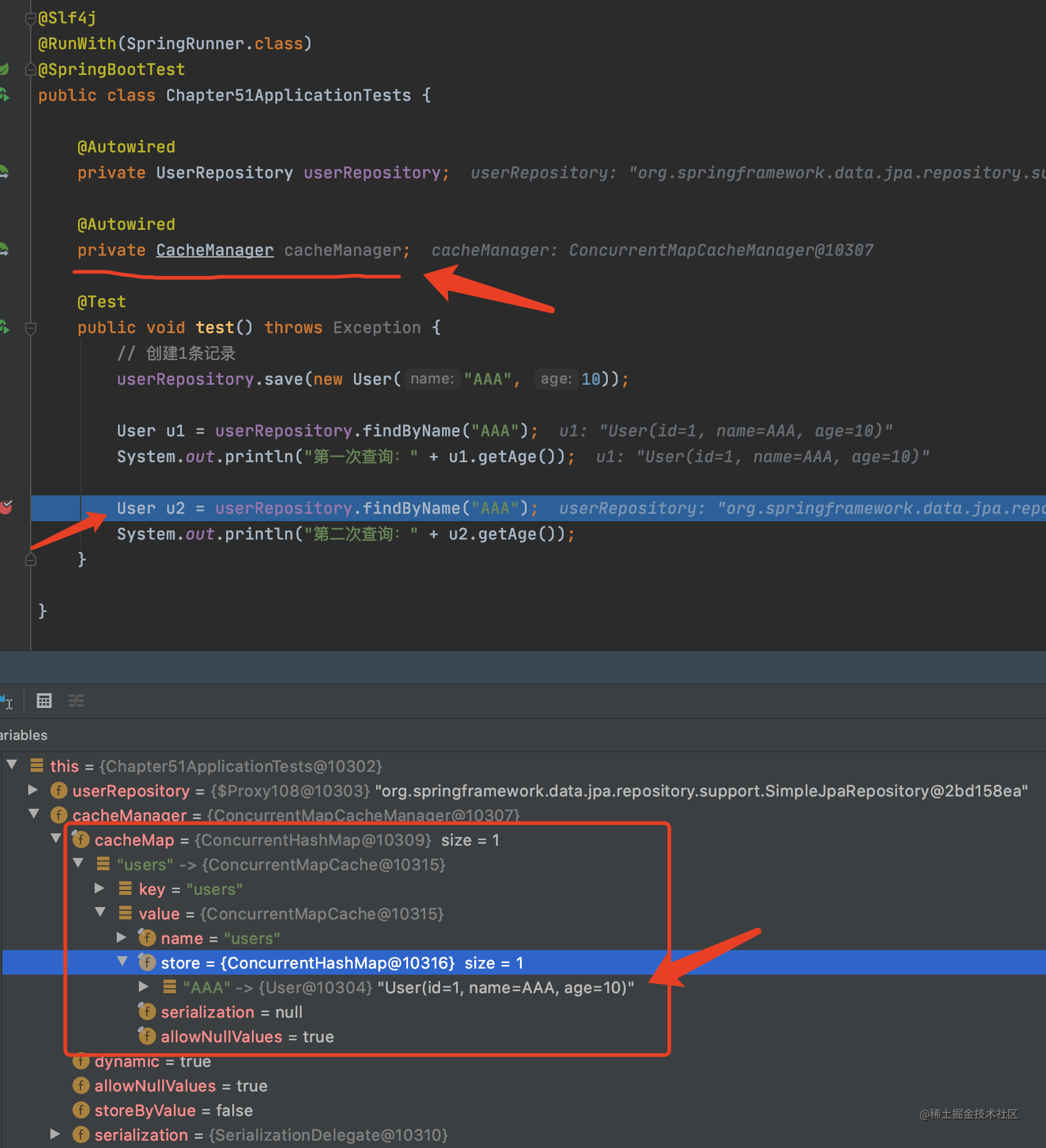Image resolution: width=1046 pixels, height=1148 pixels.
Task: Run Chapter51ApplicationTests via the gutter run icon
Action: [x=4, y=93]
